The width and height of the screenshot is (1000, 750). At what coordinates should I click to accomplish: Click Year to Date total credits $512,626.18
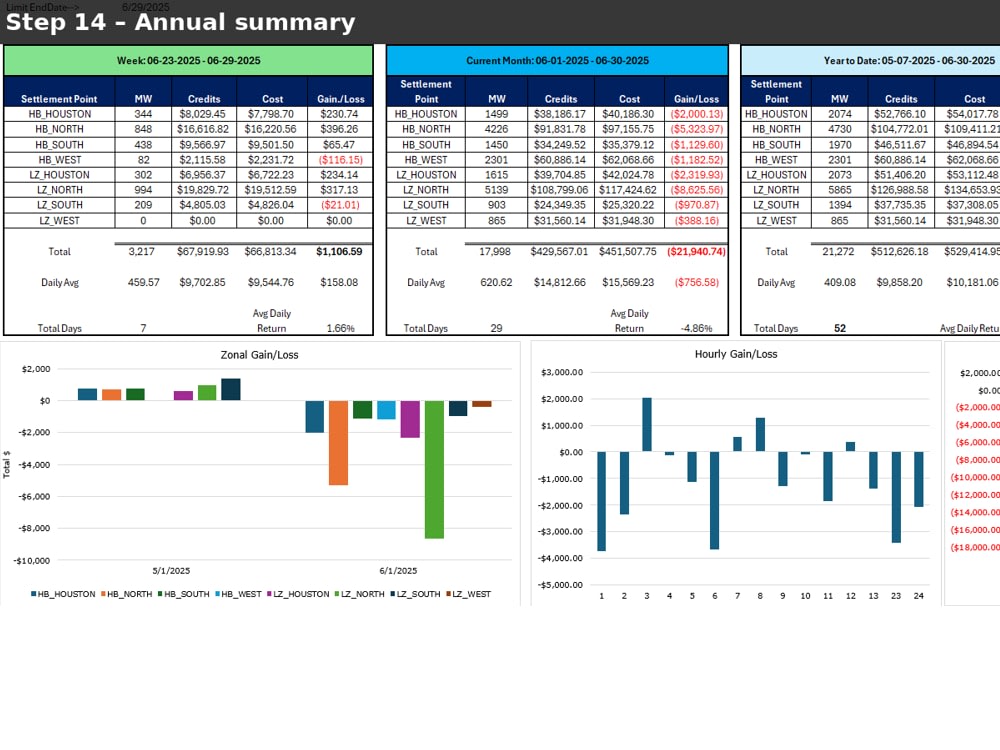tap(899, 251)
